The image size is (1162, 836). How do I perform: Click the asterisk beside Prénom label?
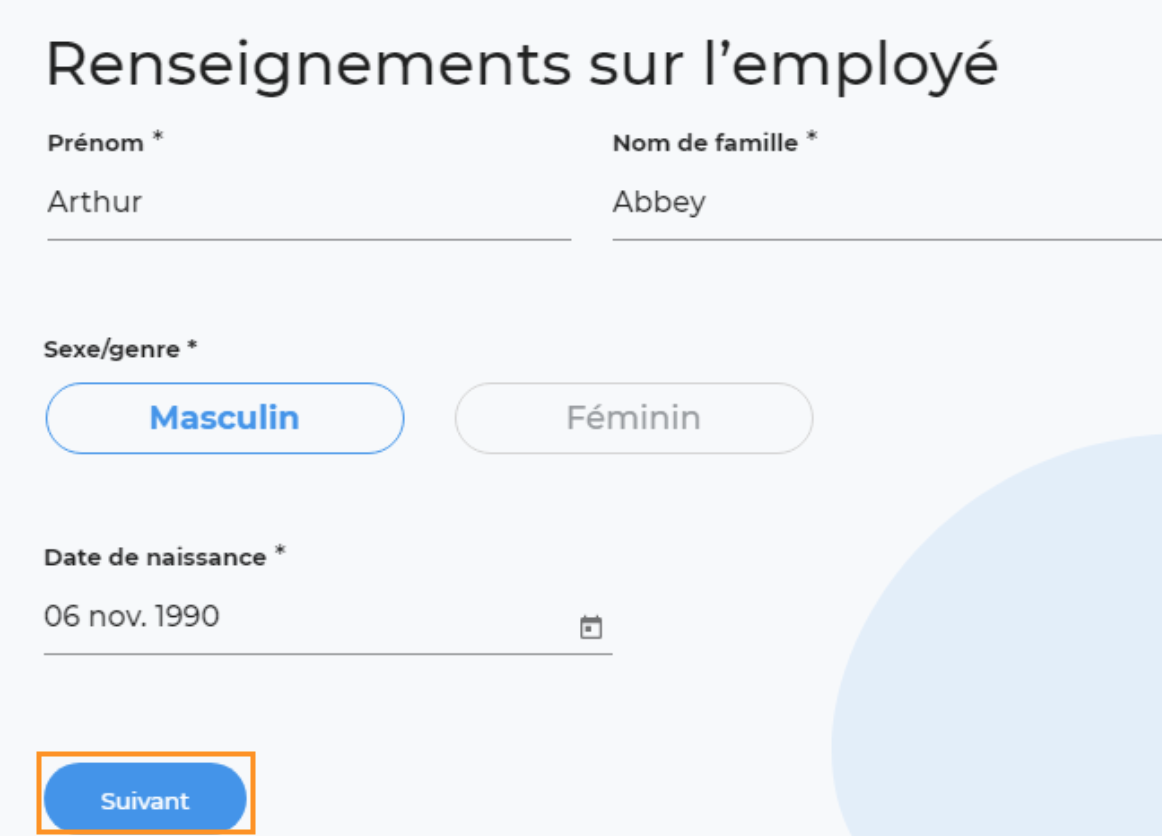(x=158, y=137)
